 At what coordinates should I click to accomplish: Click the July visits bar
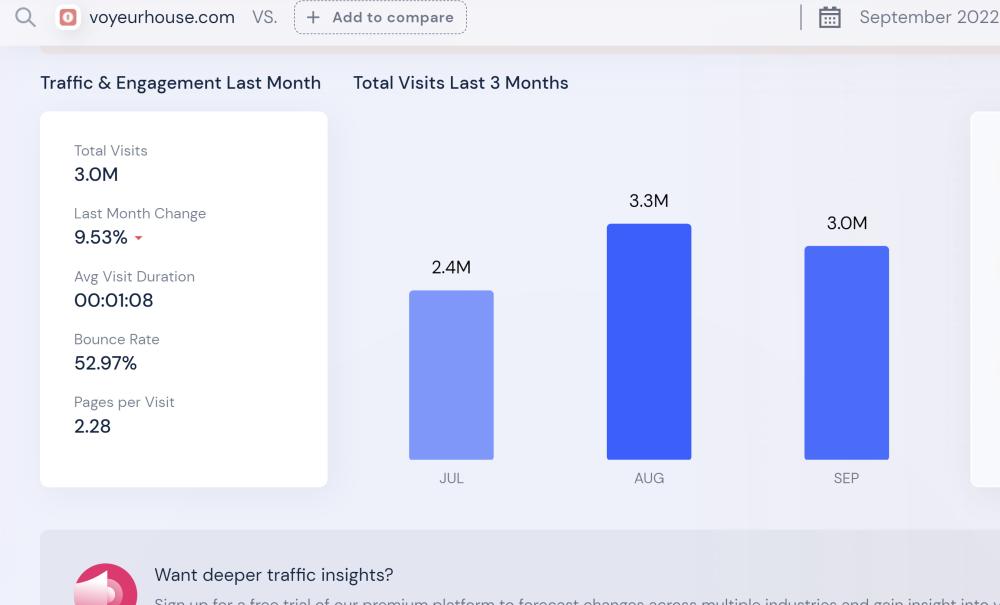click(x=451, y=375)
